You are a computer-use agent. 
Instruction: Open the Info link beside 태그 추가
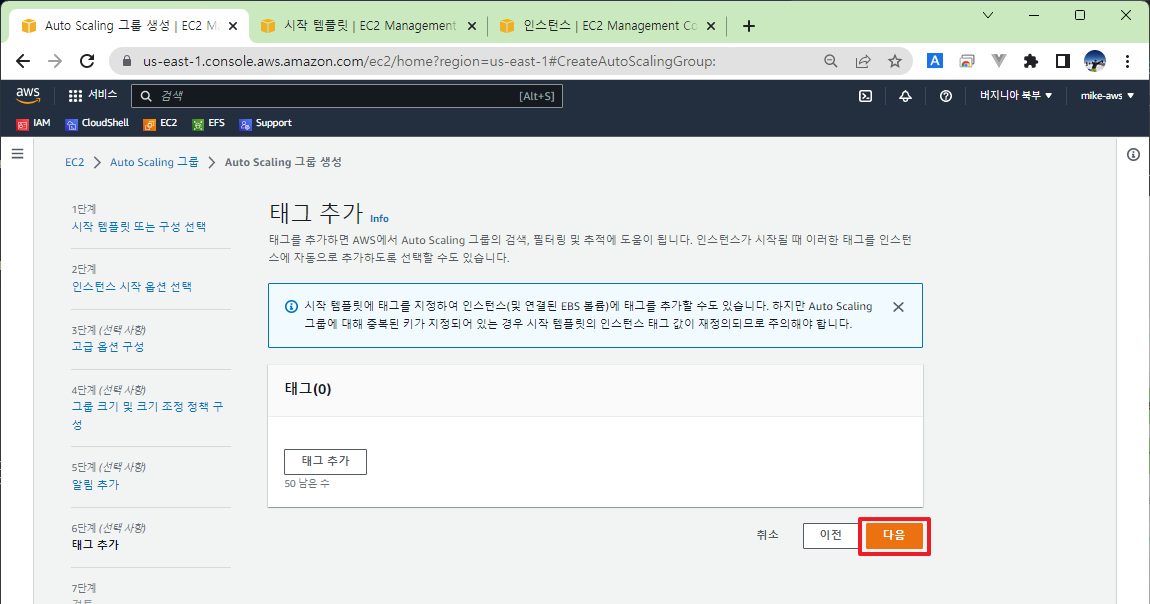[379, 218]
